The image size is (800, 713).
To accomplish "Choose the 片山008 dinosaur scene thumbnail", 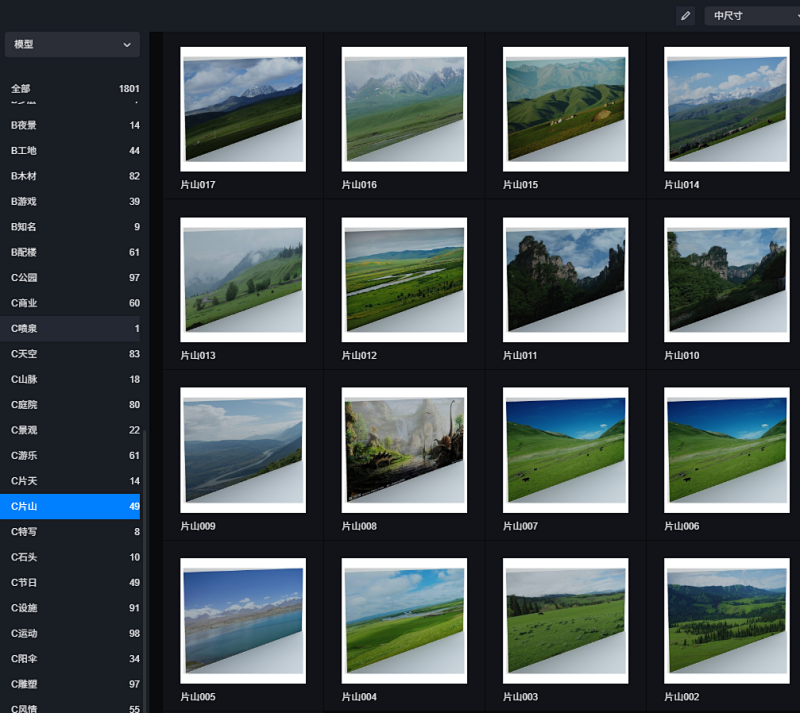I will click(404, 450).
